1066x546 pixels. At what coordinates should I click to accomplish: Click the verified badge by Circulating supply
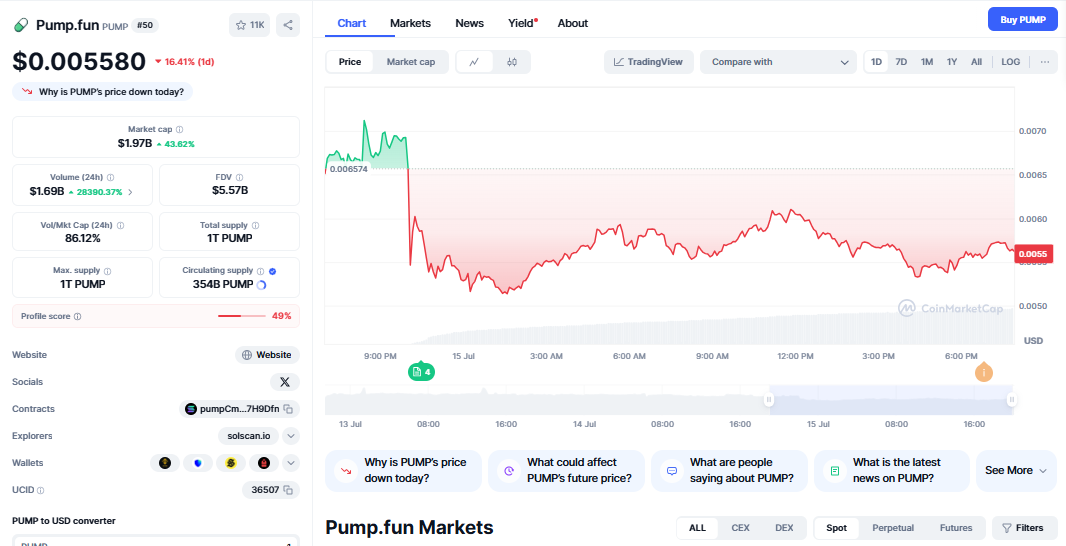[x=273, y=271]
